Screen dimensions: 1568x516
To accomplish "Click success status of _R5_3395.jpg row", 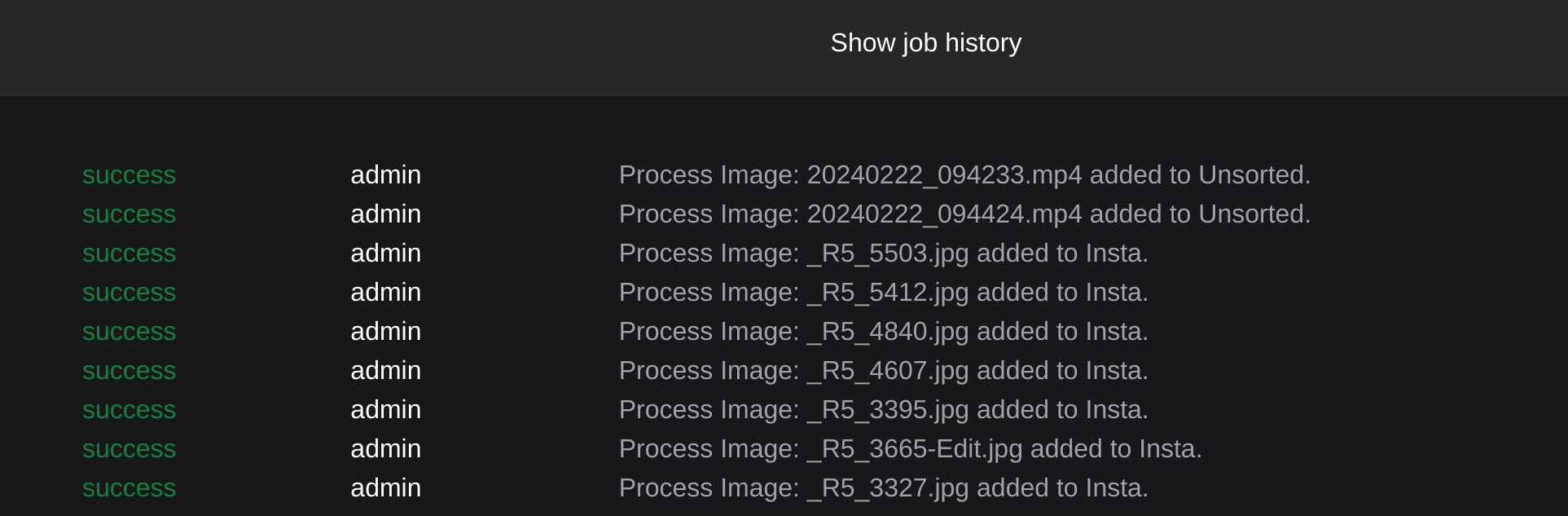I will 129,410.
